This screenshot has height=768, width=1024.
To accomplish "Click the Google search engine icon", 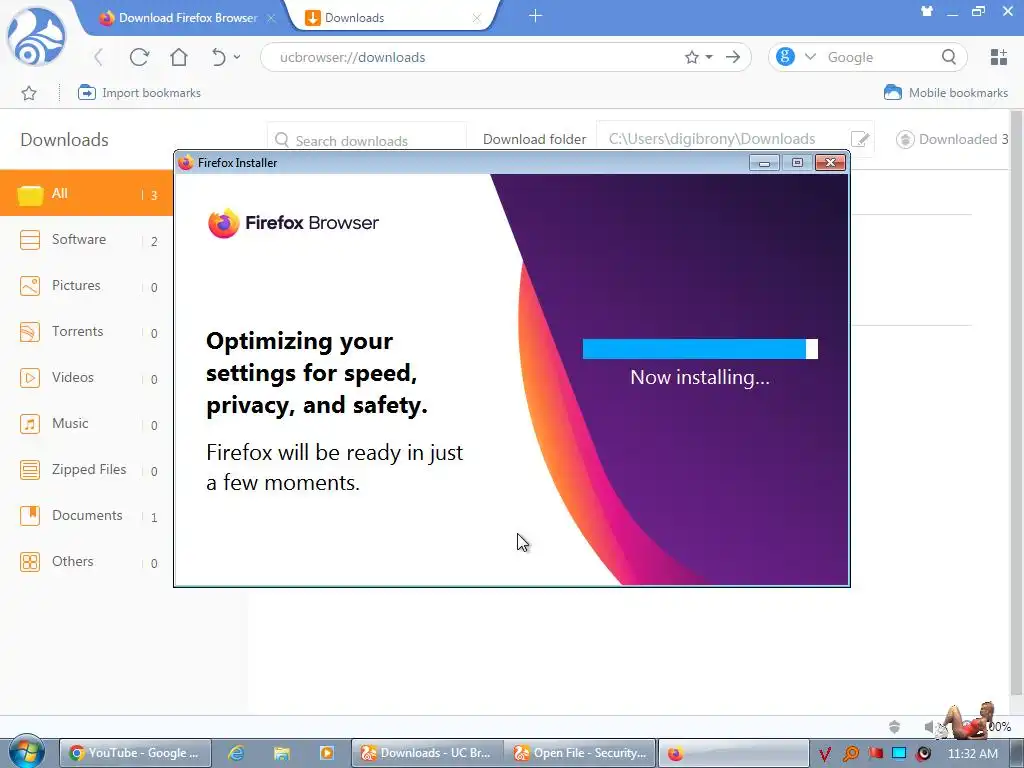I will 785,57.
